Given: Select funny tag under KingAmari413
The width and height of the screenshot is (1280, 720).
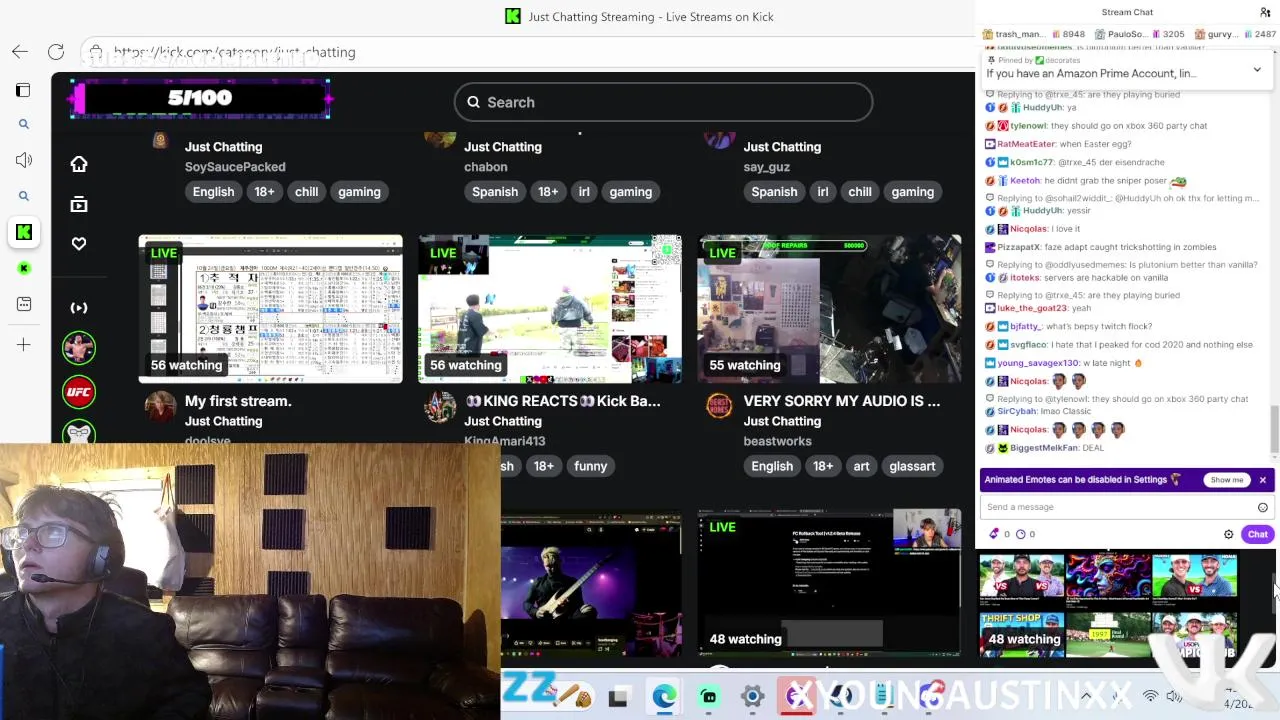Looking at the screenshot, I should pos(590,466).
